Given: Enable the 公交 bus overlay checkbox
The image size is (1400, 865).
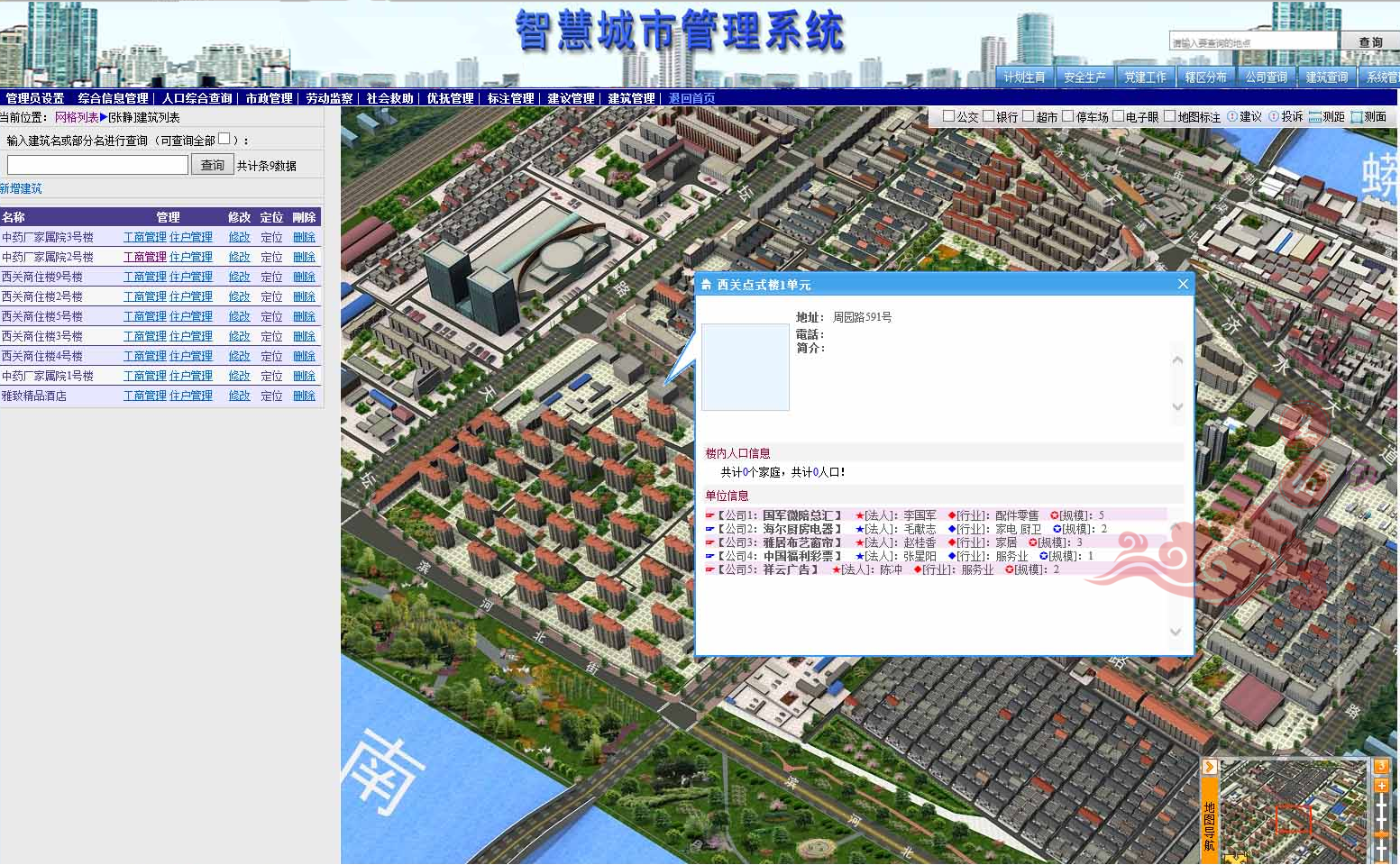Looking at the screenshot, I should point(949,116).
